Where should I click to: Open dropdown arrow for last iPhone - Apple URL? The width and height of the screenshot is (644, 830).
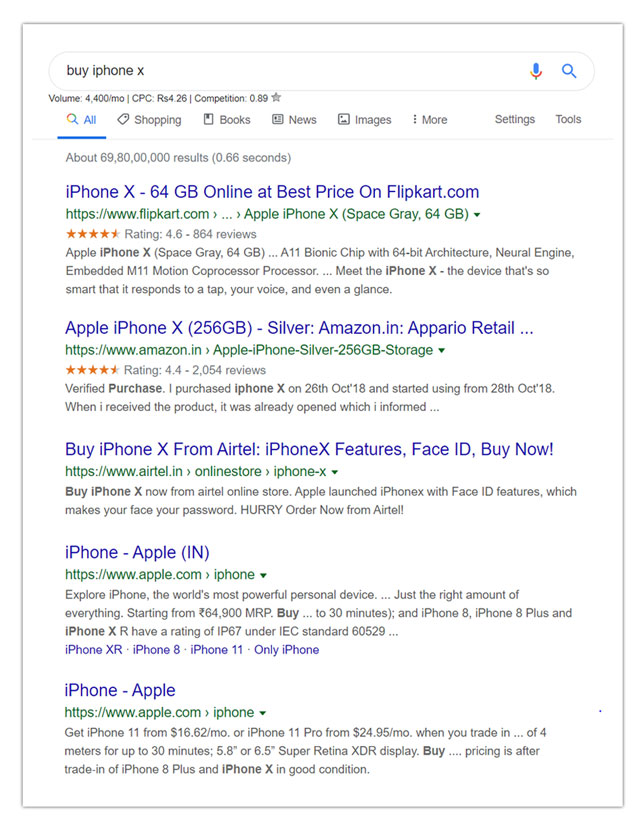coord(262,713)
